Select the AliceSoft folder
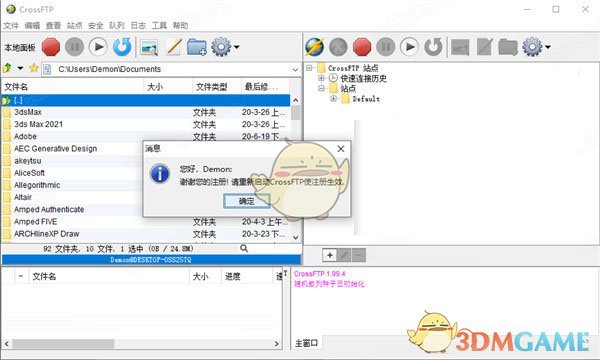The height and width of the screenshot is (360, 600). [x=72, y=173]
